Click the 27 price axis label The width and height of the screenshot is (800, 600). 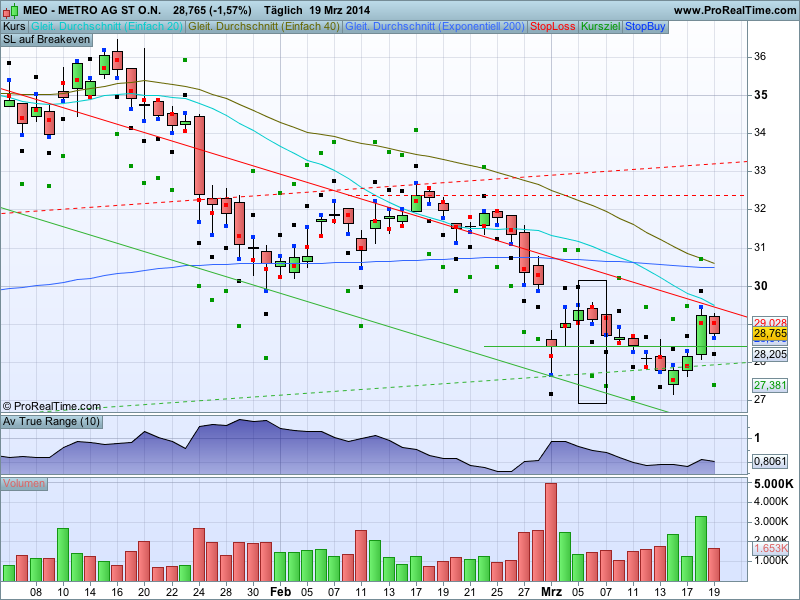click(760, 399)
